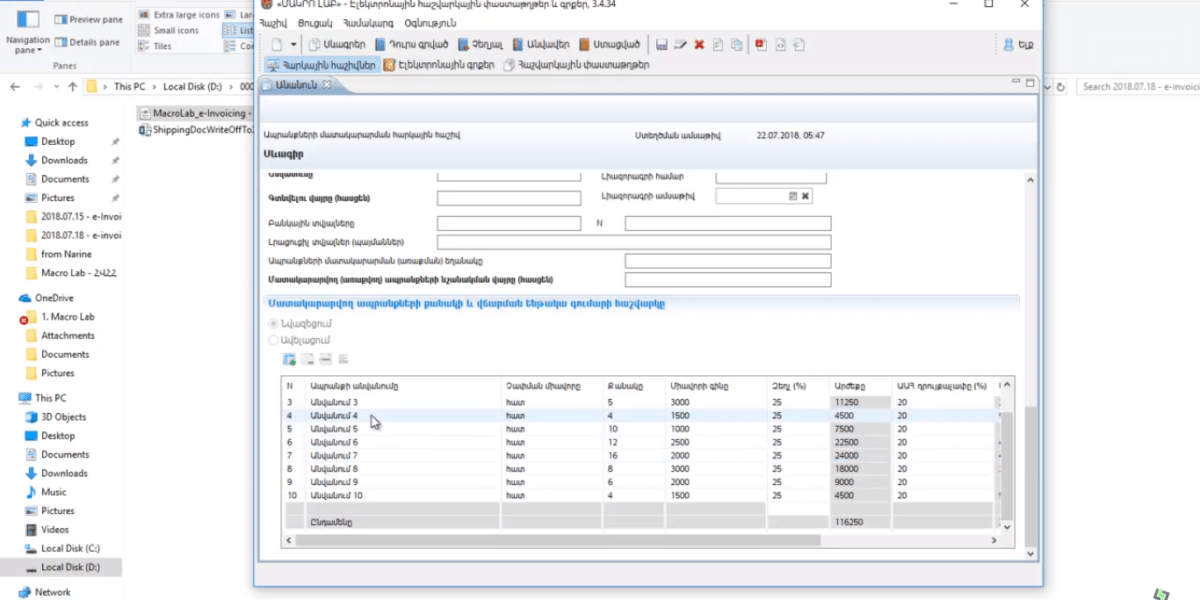Click the XML document icon in toolbar
Screen dimensions: 1200x600
[x=780, y=44]
